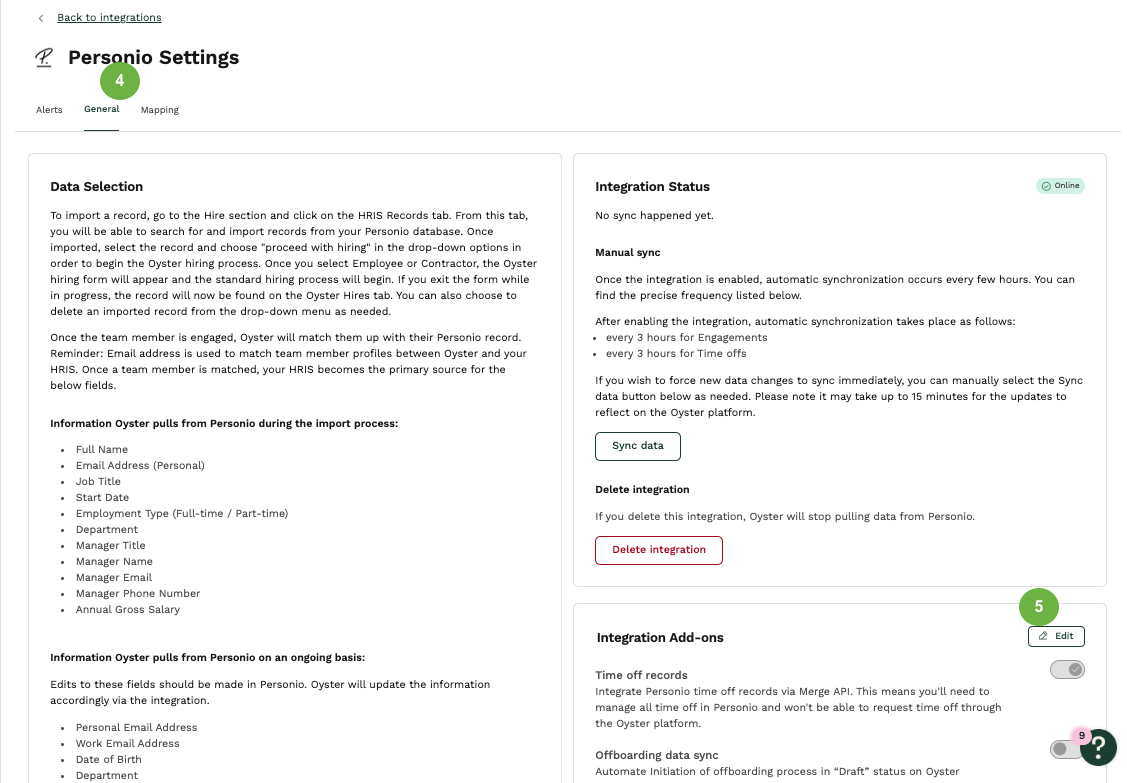Viewport: 1127px width, 783px height.
Task: Edit the Integration Add-ons section
Action: click(1056, 636)
